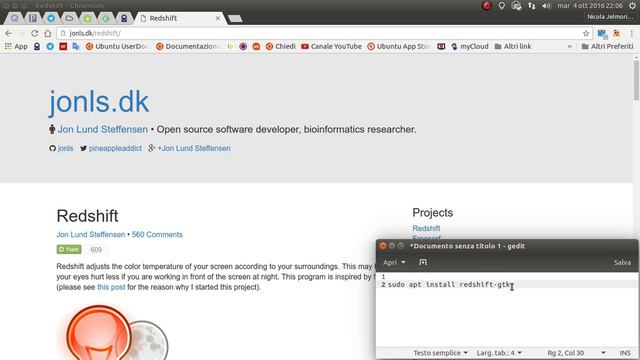Open a new Chromium tab
The width and height of the screenshot is (640, 360).
pyautogui.click(x=235, y=18)
